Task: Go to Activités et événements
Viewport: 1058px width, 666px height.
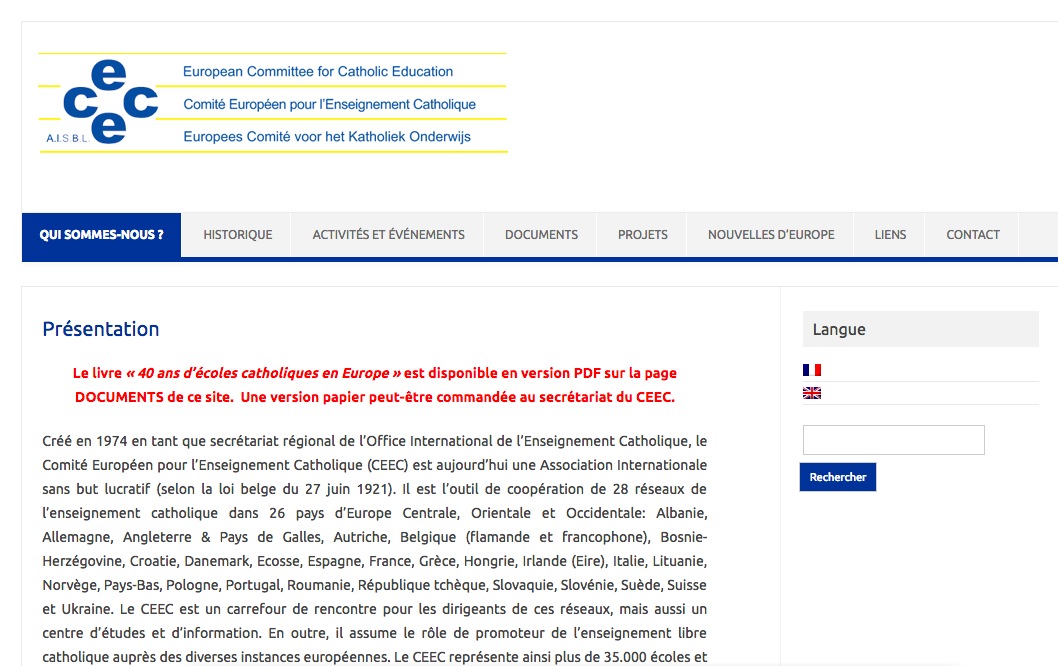Action: (388, 235)
